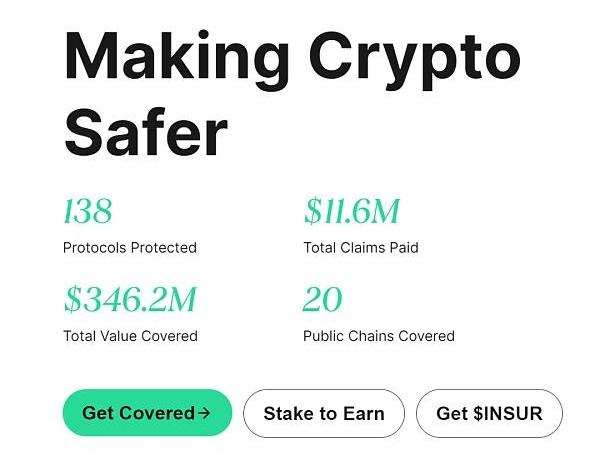This screenshot has width=600, height=455.
Task: Select the Protocols Protected label
Action: (x=130, y=248)
